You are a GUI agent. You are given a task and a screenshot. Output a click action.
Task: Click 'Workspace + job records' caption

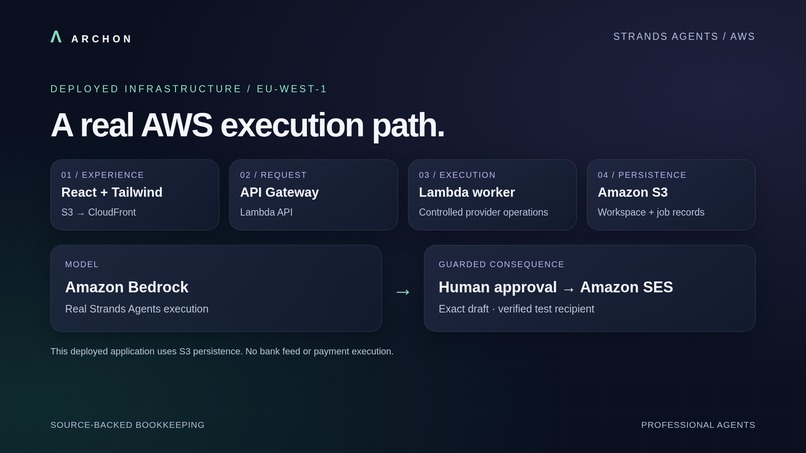[x=651, y=212]
